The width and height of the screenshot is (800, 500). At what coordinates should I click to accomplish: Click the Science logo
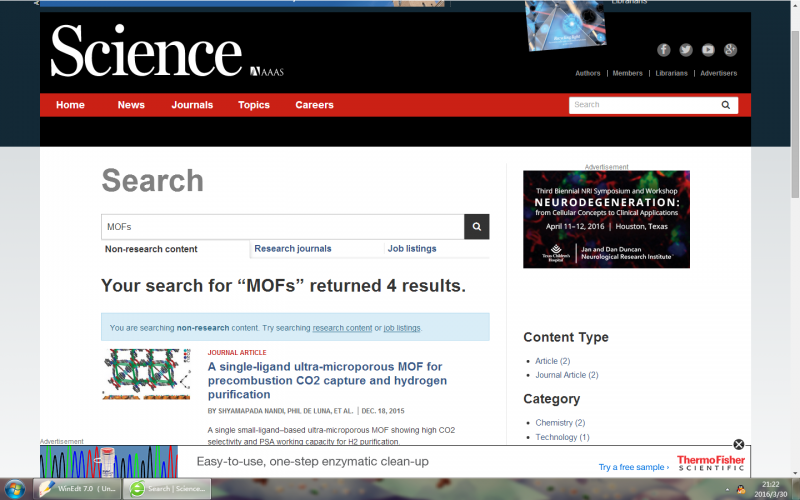[146, 51]
